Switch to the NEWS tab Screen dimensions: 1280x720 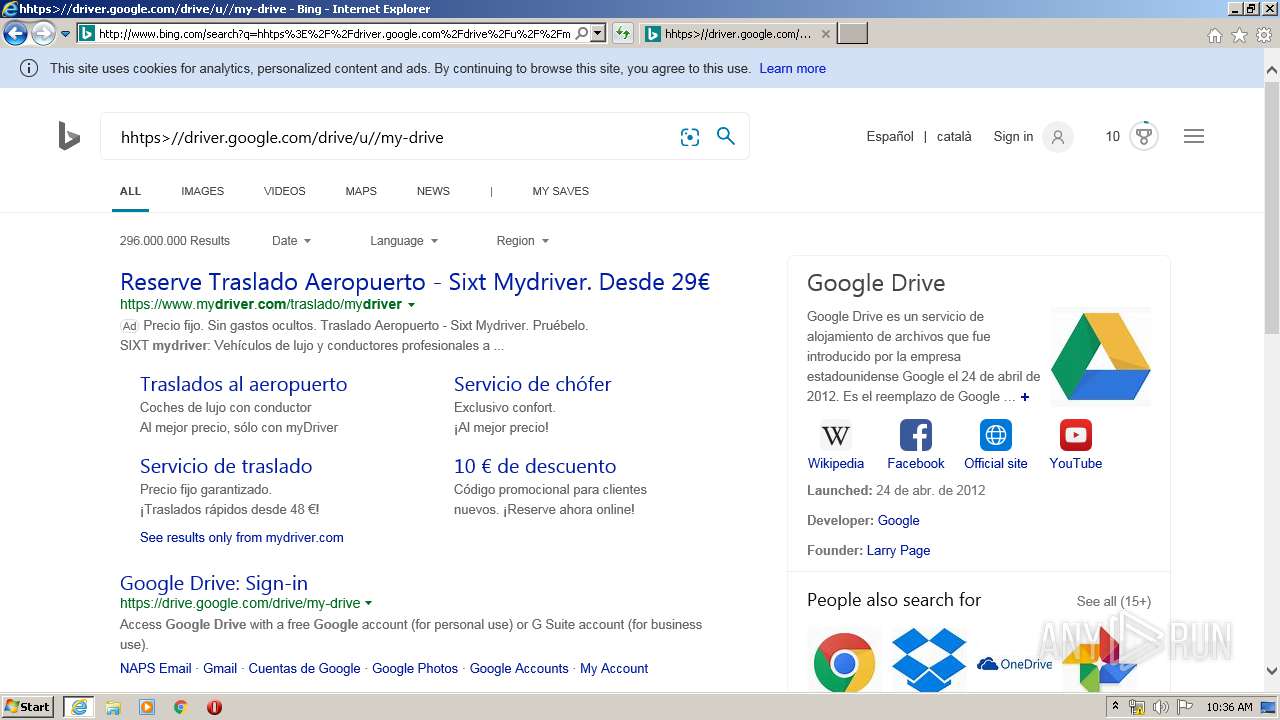tap(433, 191)
